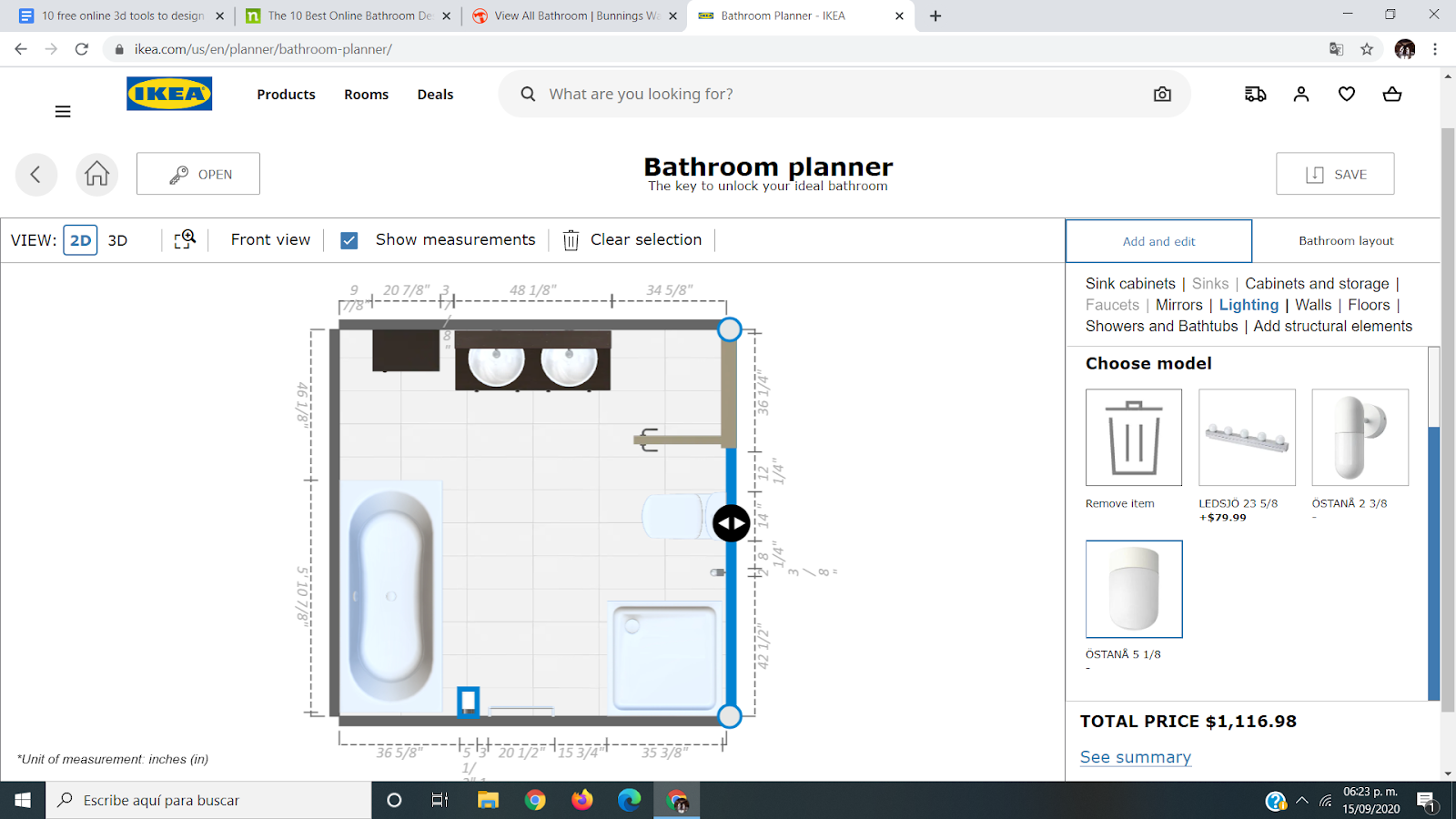Select the Mirrors category
The width and height of the screenshot is (1456, 819).
coord(1179,305)
